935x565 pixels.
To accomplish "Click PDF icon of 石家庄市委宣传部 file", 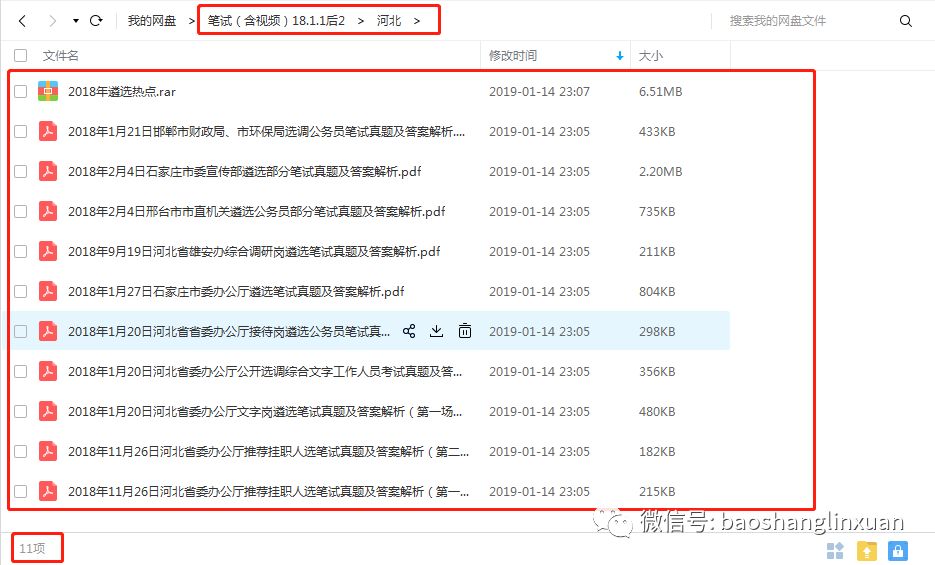I will point(48,171).
